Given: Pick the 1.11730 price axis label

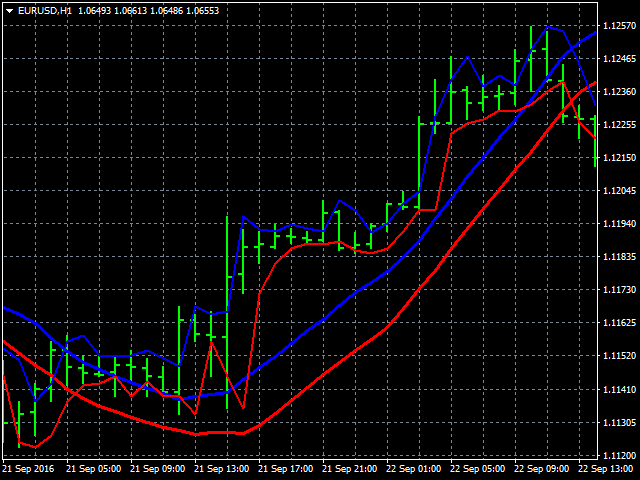Looking at the screenshot, I should [619, 290].
